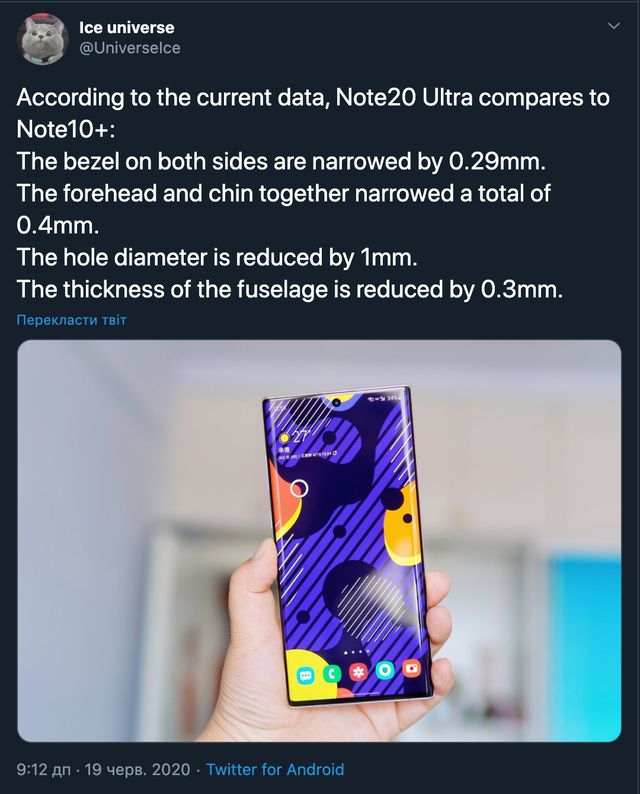Click the yellow sun weather icon

coord(285,438)
